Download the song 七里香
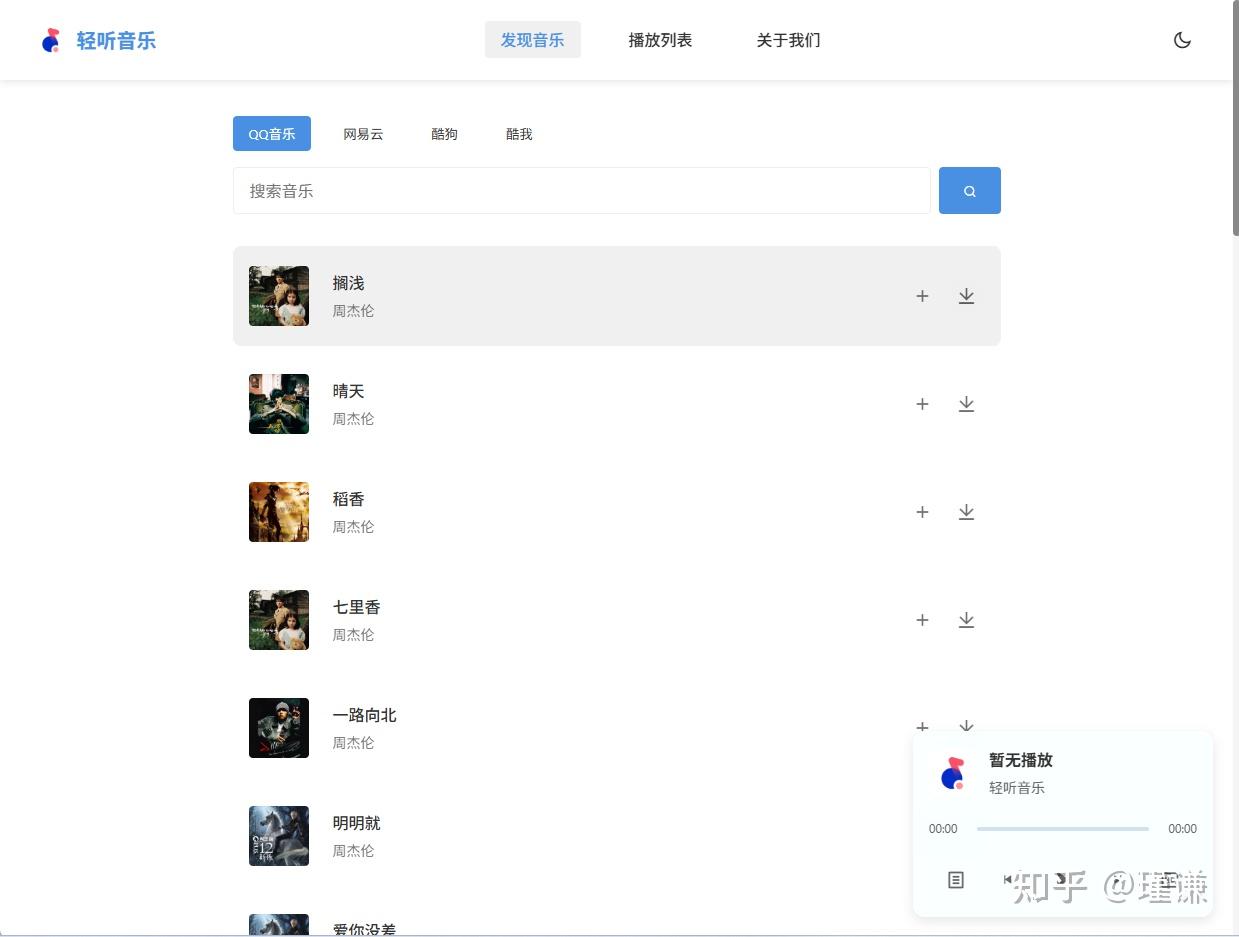Viewport: 1239px width, 937px height. tap(966, 620)
